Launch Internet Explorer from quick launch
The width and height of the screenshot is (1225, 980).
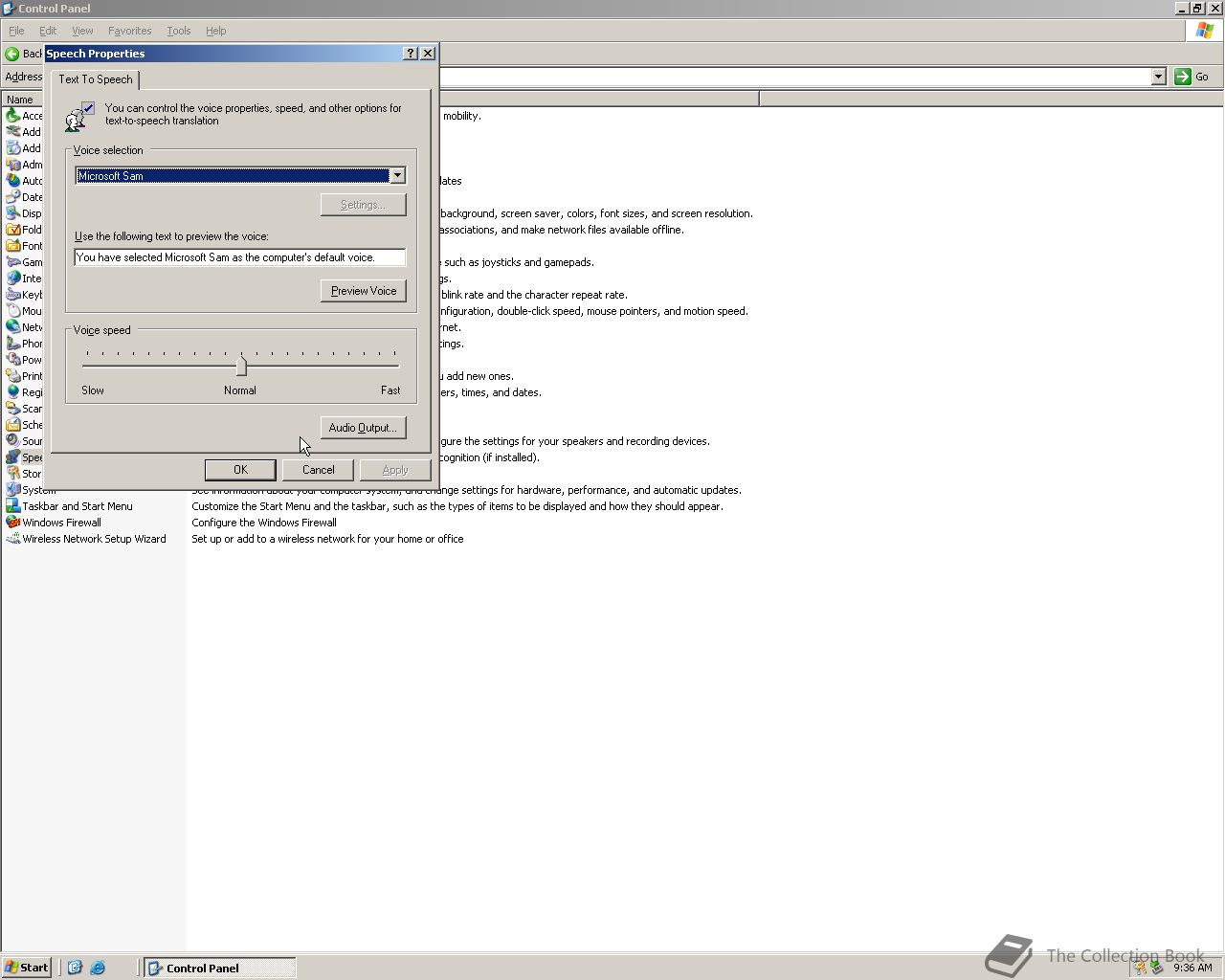tap(98, 968)
